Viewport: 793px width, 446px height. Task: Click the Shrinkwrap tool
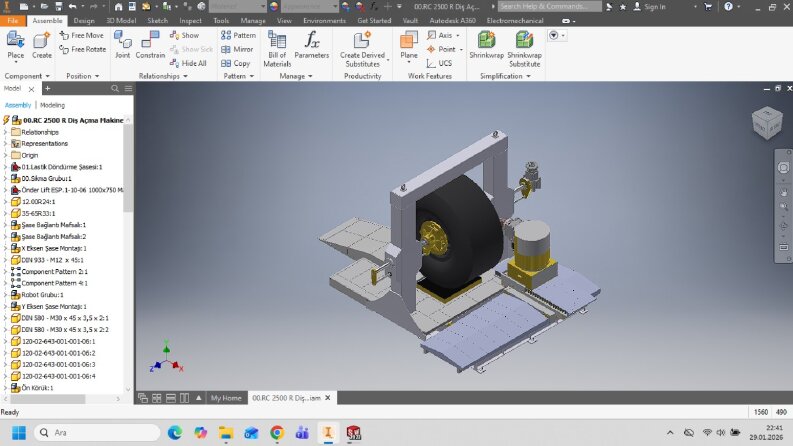click(486, 44)
